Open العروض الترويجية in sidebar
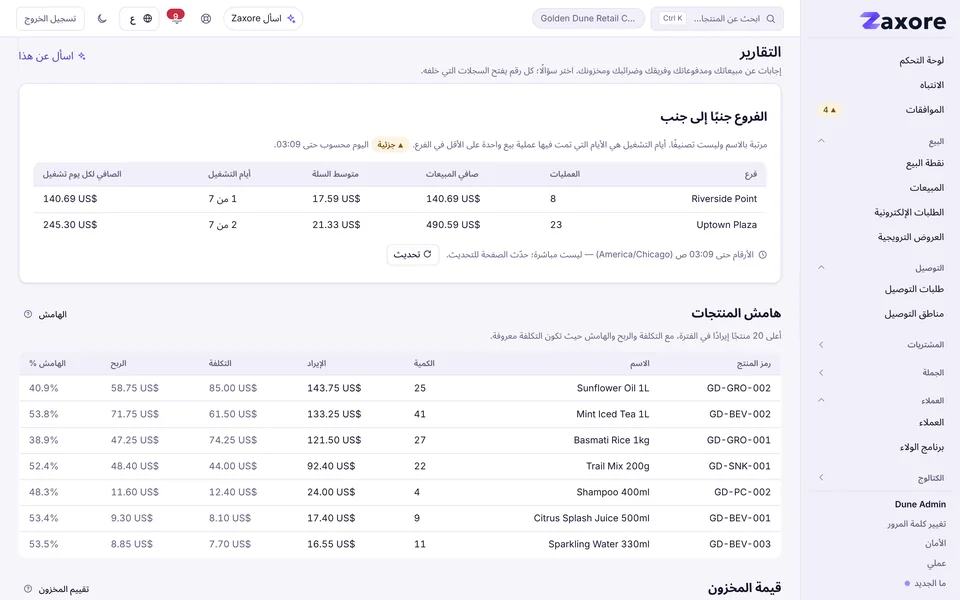Image resolution: width=960 pixels, height=600 pixels. pyautogui.click(x=910, y=236)
